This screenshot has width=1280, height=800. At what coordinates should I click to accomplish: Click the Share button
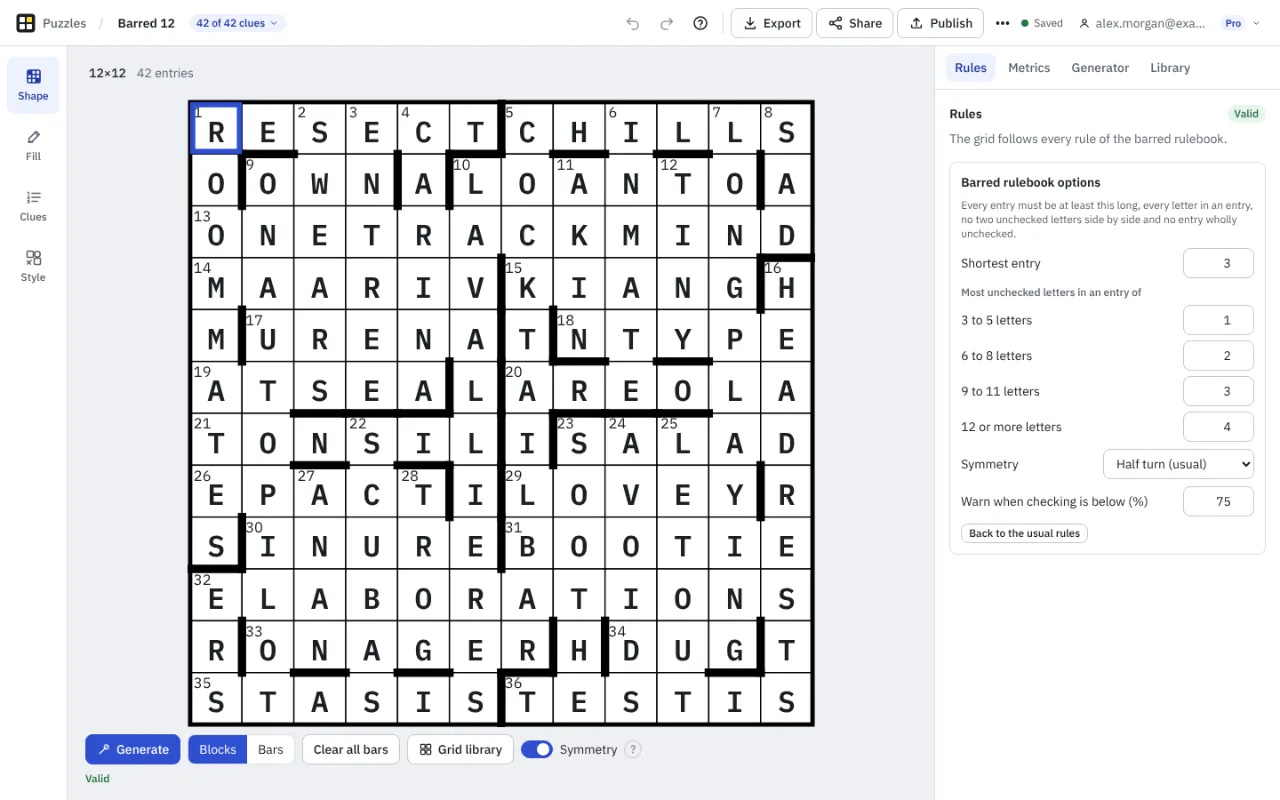coord(854,23)
